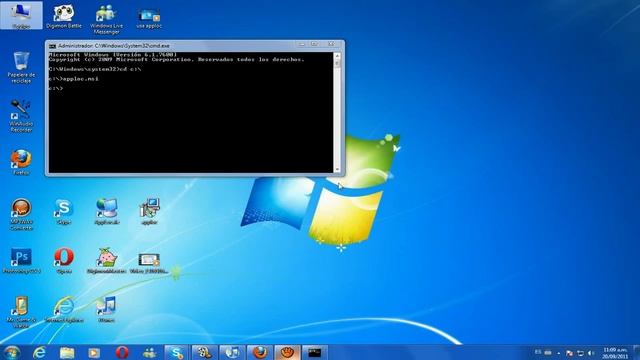
Task: Open the globe-and-monitor Applocale desktop shortcut
Action: click(x=107, y=211)
